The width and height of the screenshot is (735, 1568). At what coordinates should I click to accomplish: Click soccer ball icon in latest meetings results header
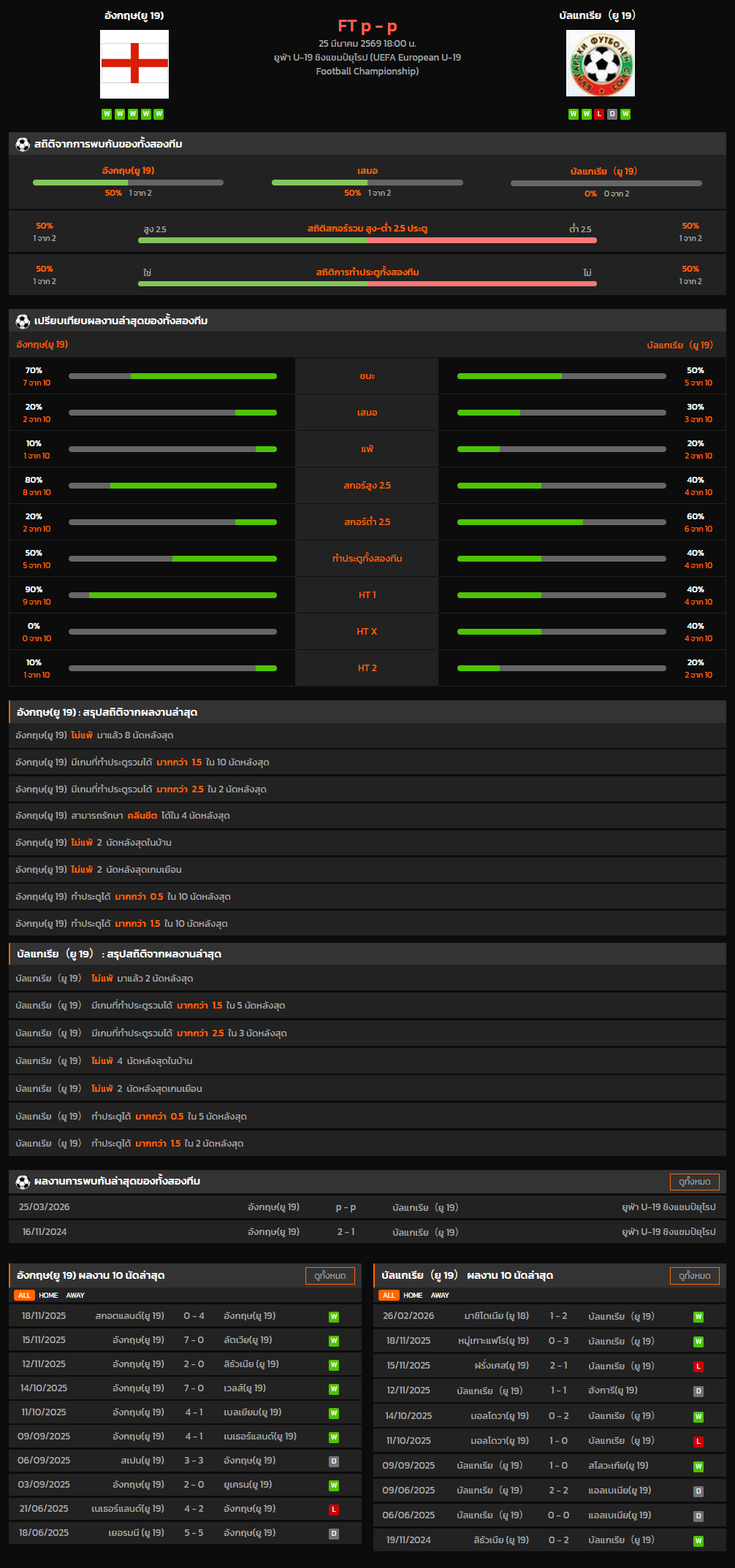(23, 1182)
